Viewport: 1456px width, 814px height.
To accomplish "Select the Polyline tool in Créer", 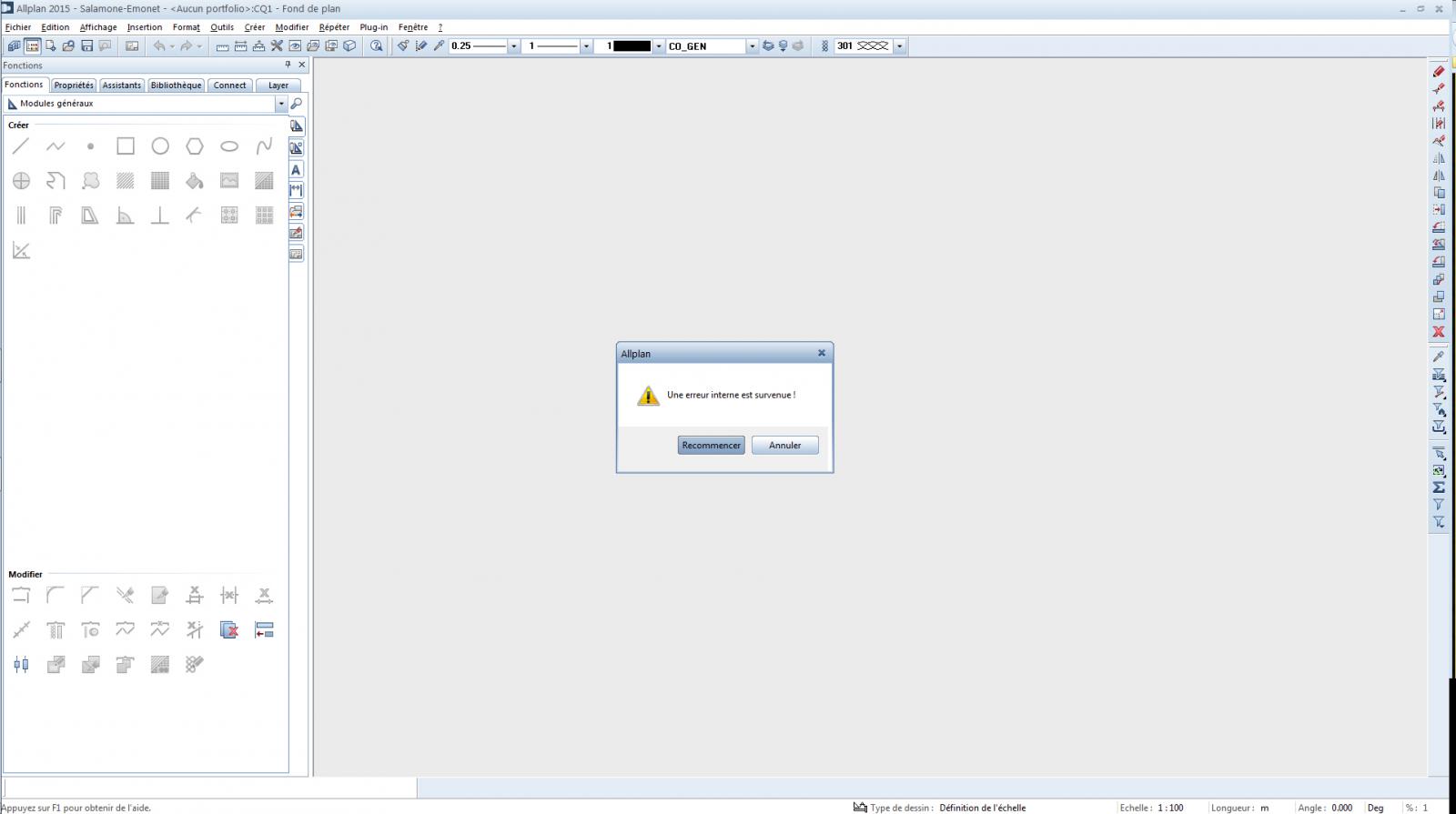I will coord(56,146).
